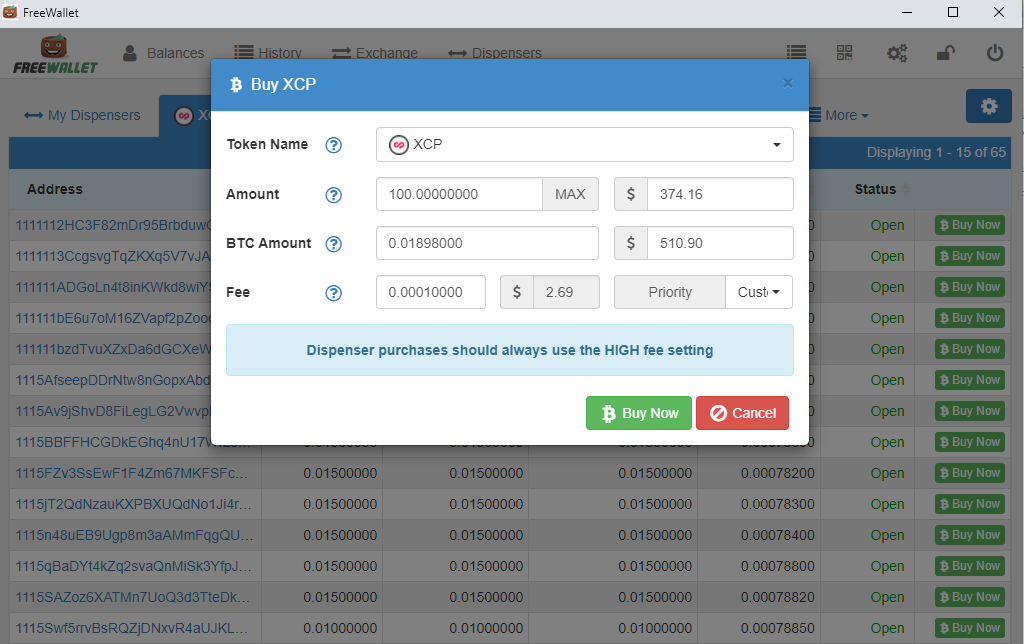The image size is (1024, 644).
Task: Buy Now from dispenser 1111112HC3F82mDr95Brbduw
Action: click(x=969, y=225)
